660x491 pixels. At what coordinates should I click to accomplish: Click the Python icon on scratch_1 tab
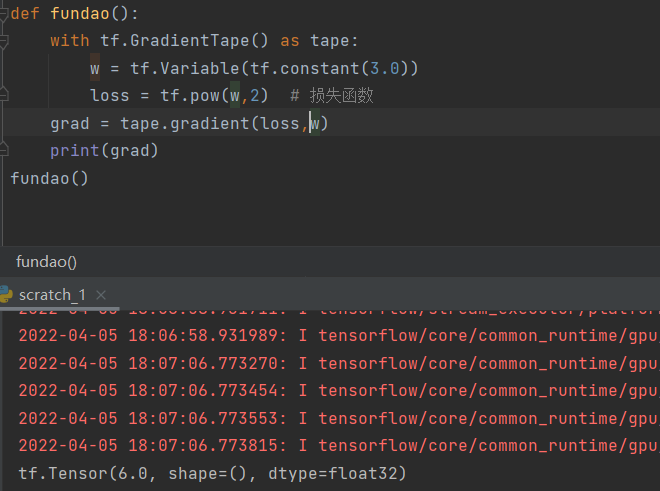(x=7, y=294)
